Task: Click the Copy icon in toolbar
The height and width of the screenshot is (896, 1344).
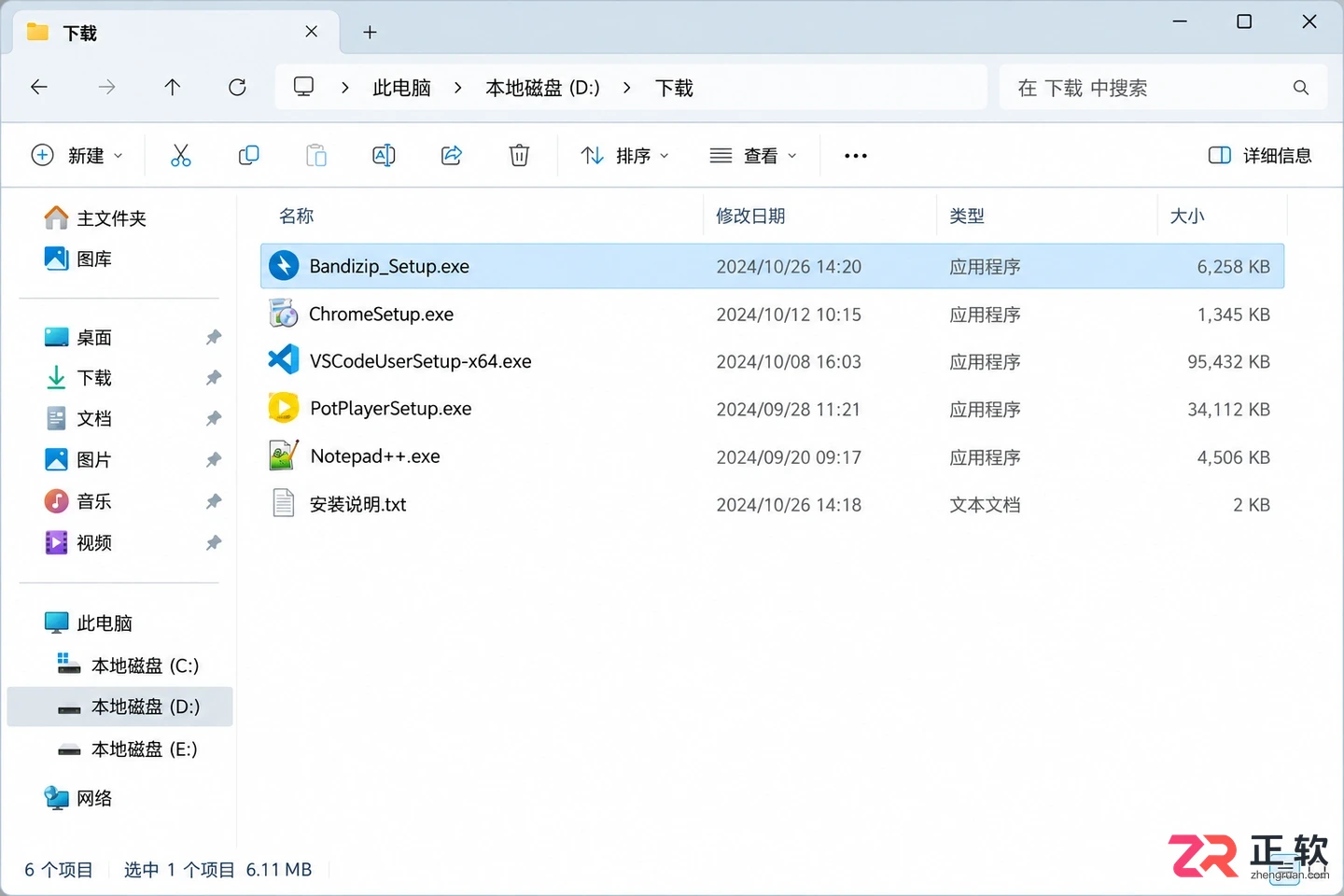Action: coord(248,155)
